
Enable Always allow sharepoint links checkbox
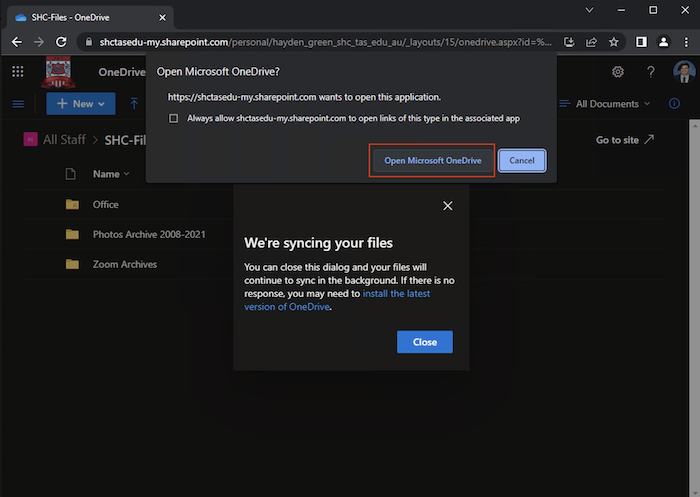175,118
